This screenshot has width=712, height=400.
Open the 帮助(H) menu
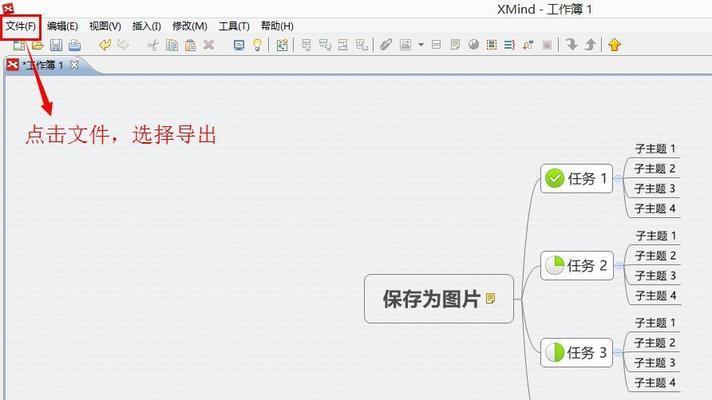[277, 26]
